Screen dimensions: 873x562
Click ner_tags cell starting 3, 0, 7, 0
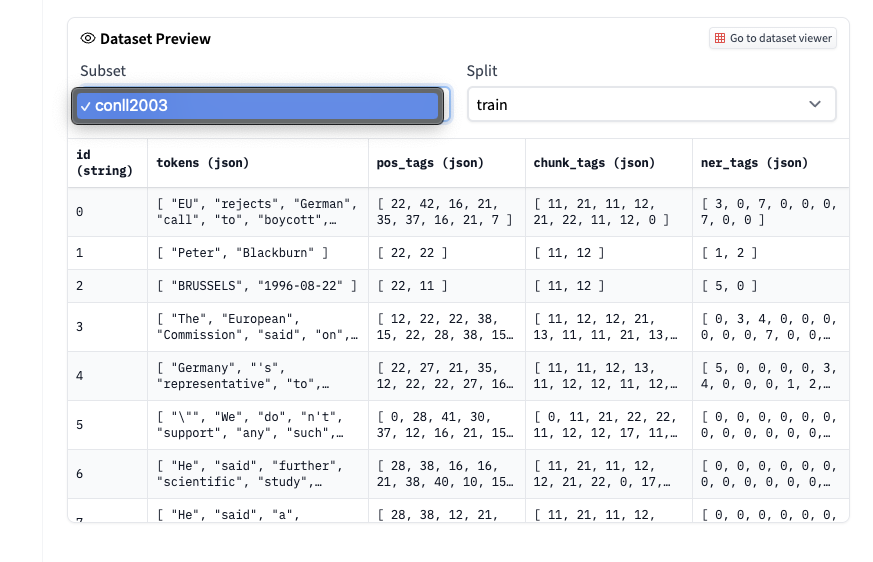771,212
